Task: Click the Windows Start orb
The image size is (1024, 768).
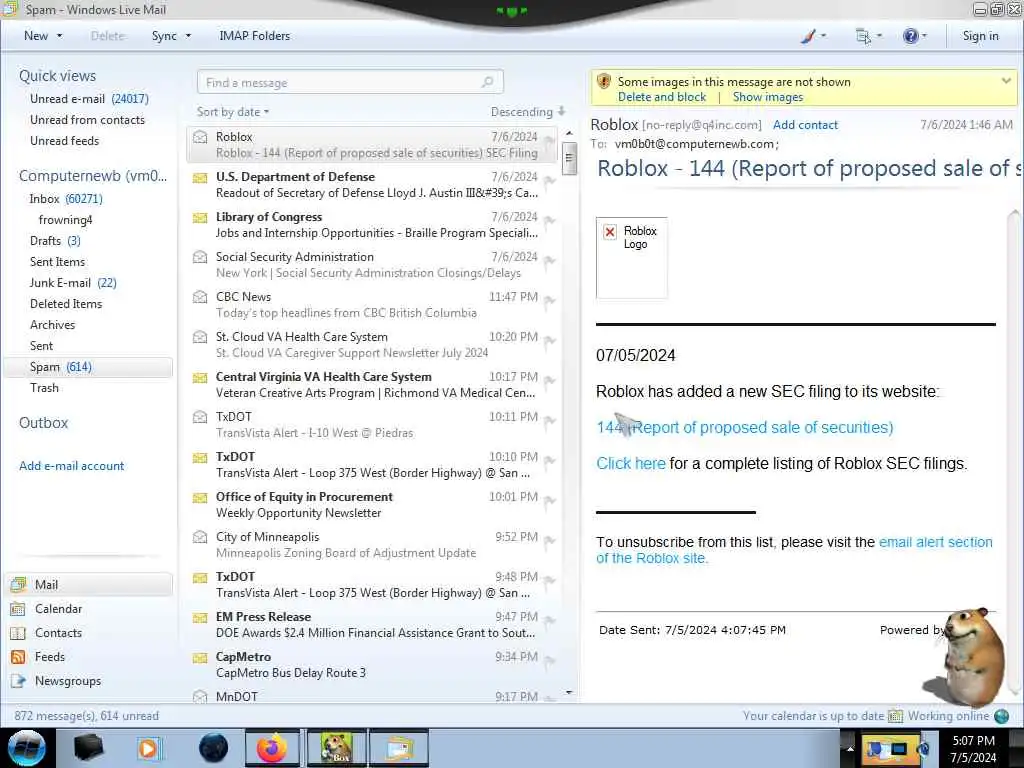Action: click(27, 748)
